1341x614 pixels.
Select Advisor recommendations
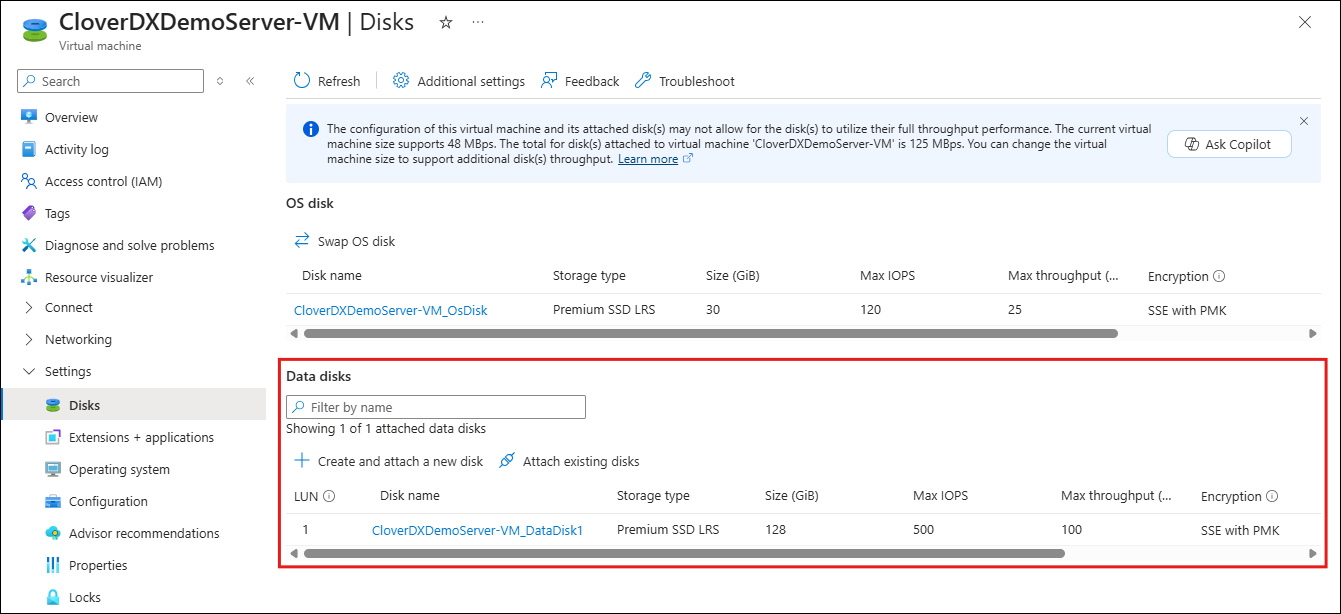coord(145,533)
